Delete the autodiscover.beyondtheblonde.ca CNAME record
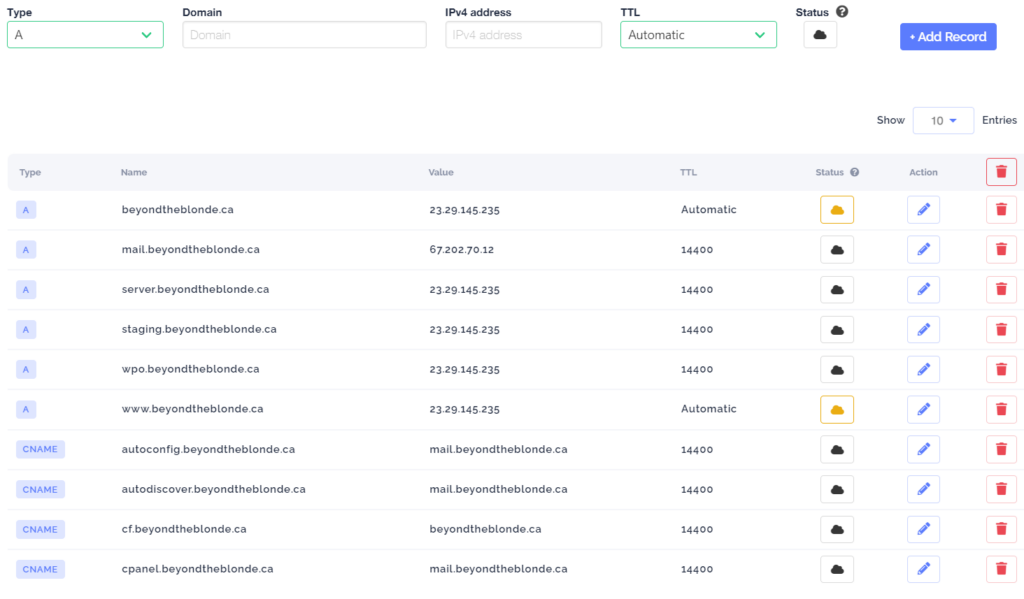This screenshot has height=599, width=1024. pos(1001,489)
